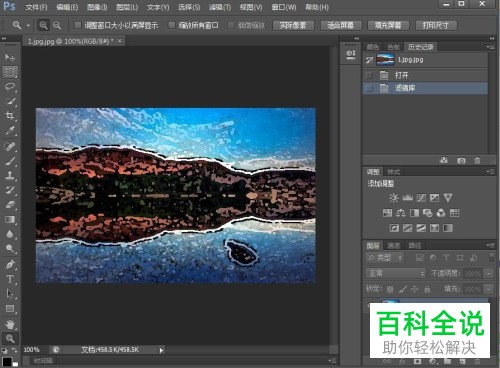This screenshot has height=368, width=500.
Task: Select the Horizontal Type tool
Action: tap(10, 279)
